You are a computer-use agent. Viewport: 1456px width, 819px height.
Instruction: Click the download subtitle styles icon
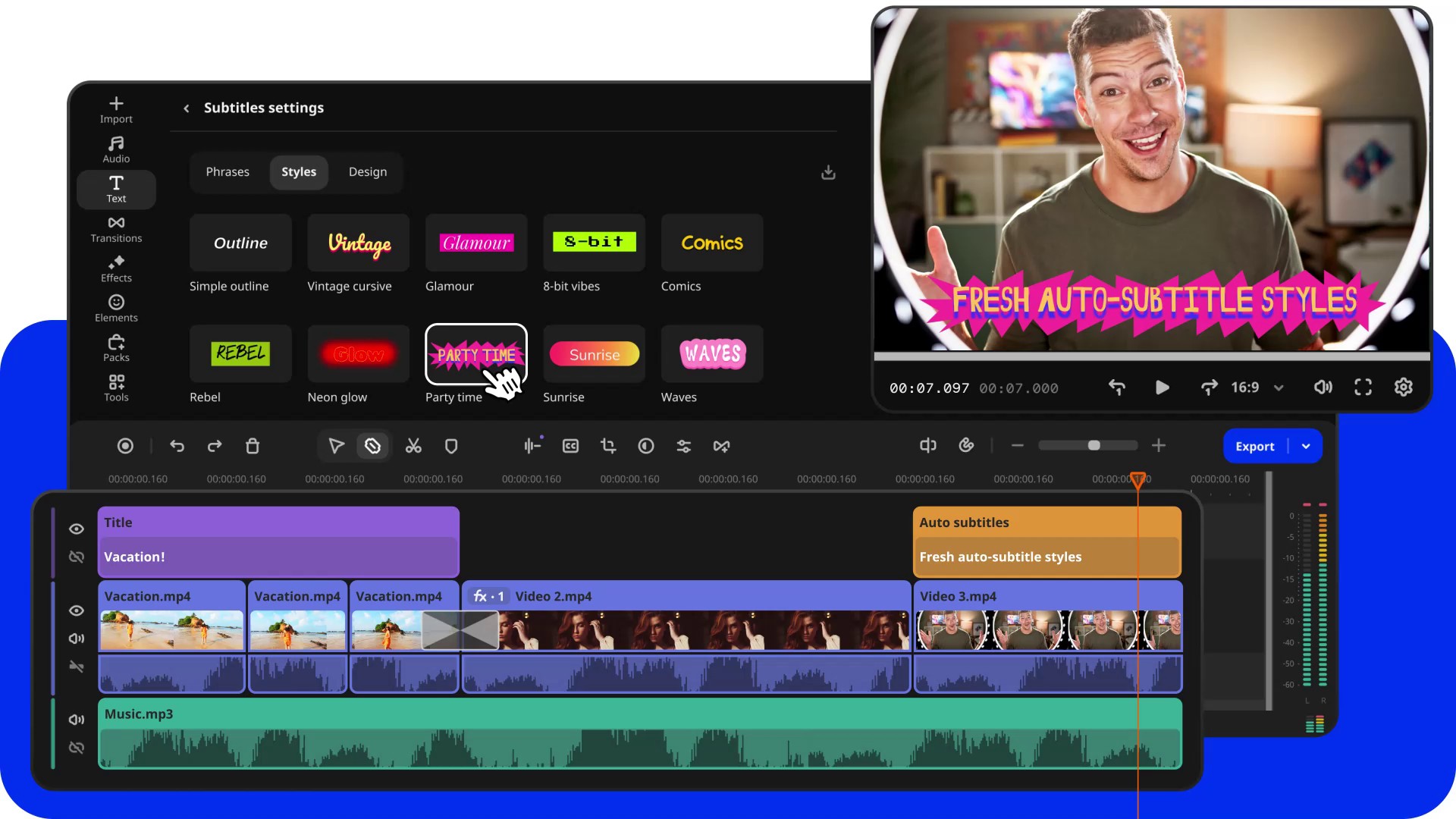828,172
